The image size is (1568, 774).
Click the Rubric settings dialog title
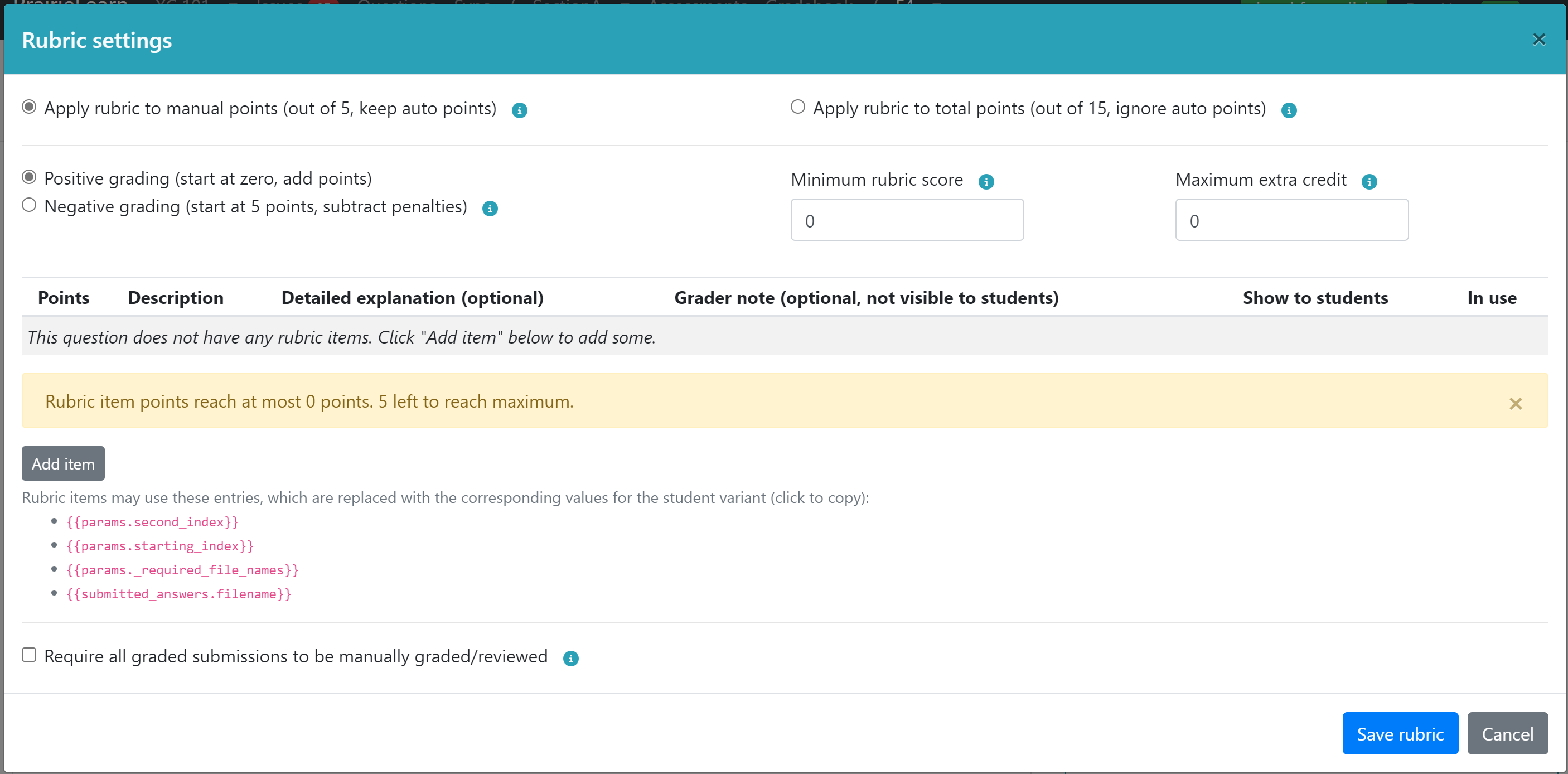point(97,40)
